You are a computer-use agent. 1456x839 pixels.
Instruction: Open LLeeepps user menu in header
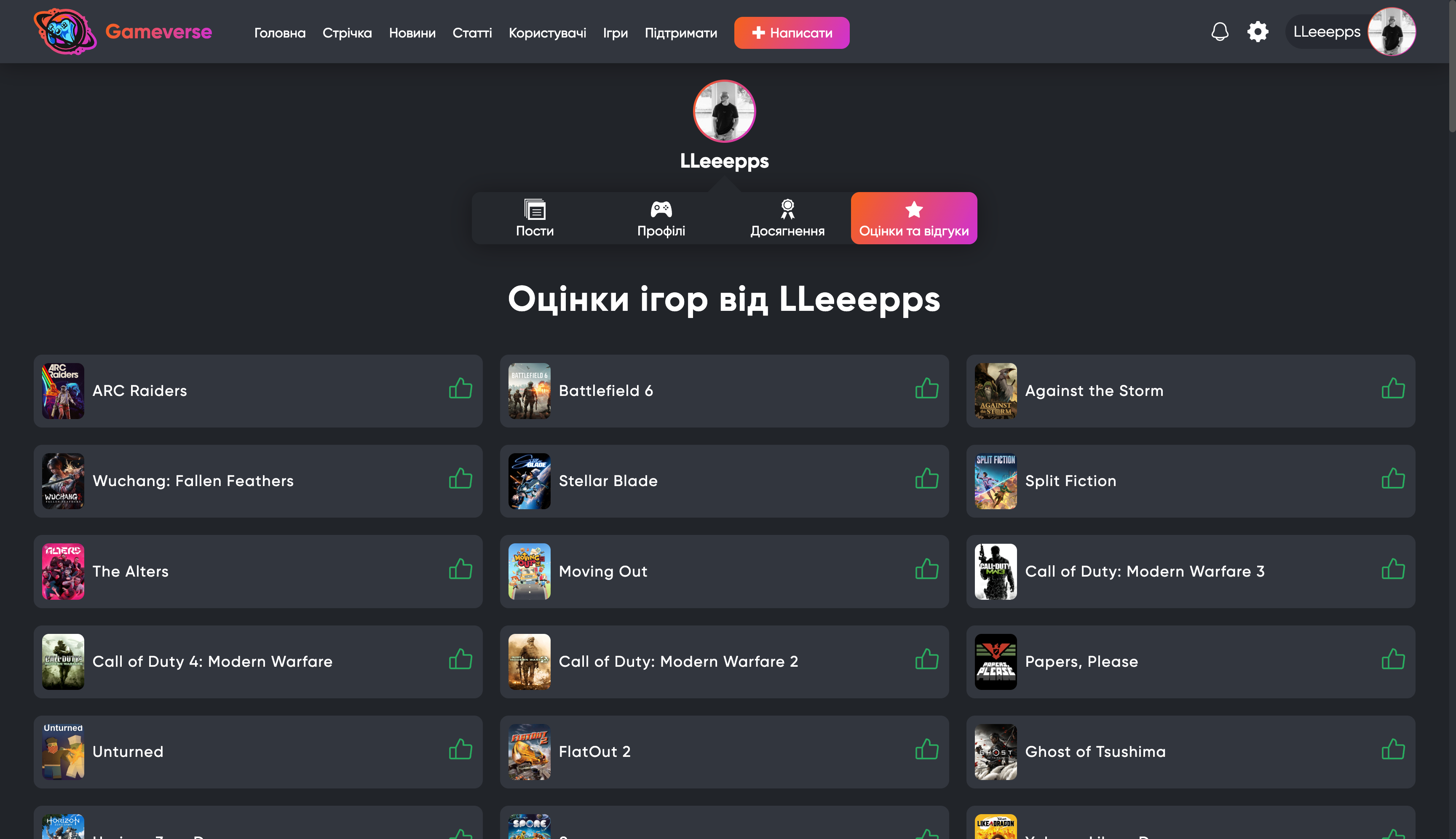[x=1351, y=32]
